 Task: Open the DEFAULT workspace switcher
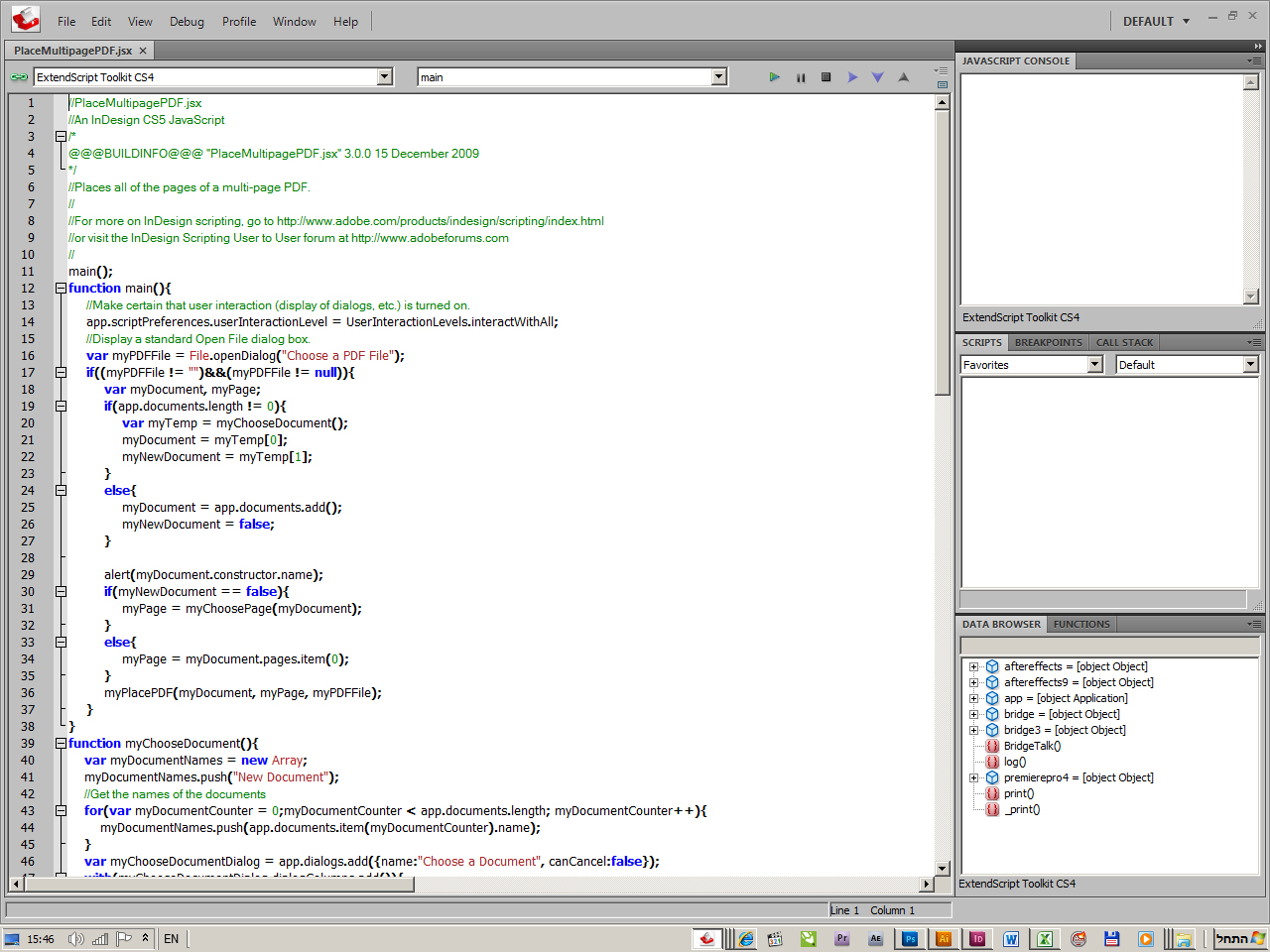pyautogui.click(x=1156, y=22)
